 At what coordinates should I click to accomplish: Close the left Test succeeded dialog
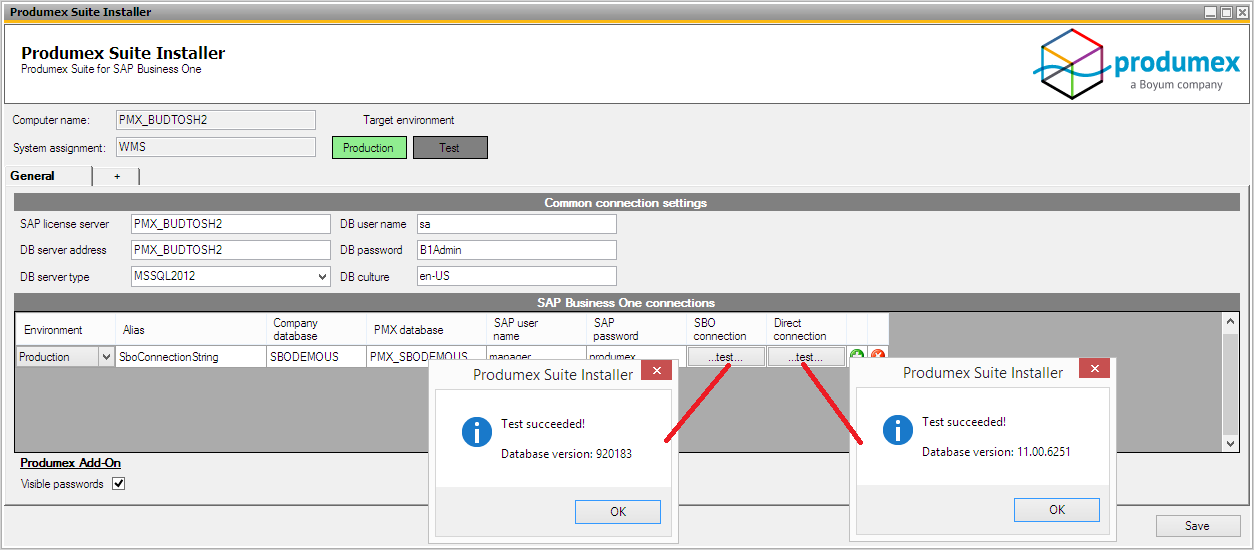coord(657,371)
